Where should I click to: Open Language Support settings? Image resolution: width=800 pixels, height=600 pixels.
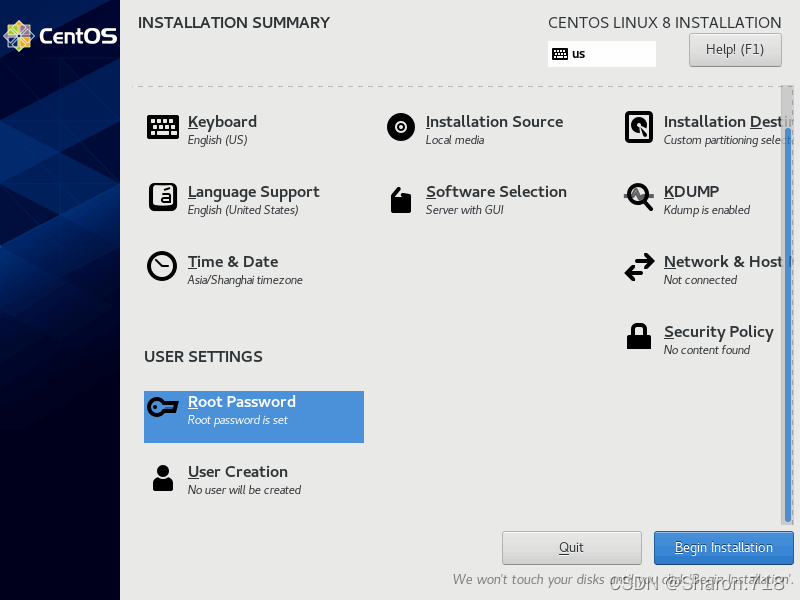pyautogui.click(x=253, y=192)
